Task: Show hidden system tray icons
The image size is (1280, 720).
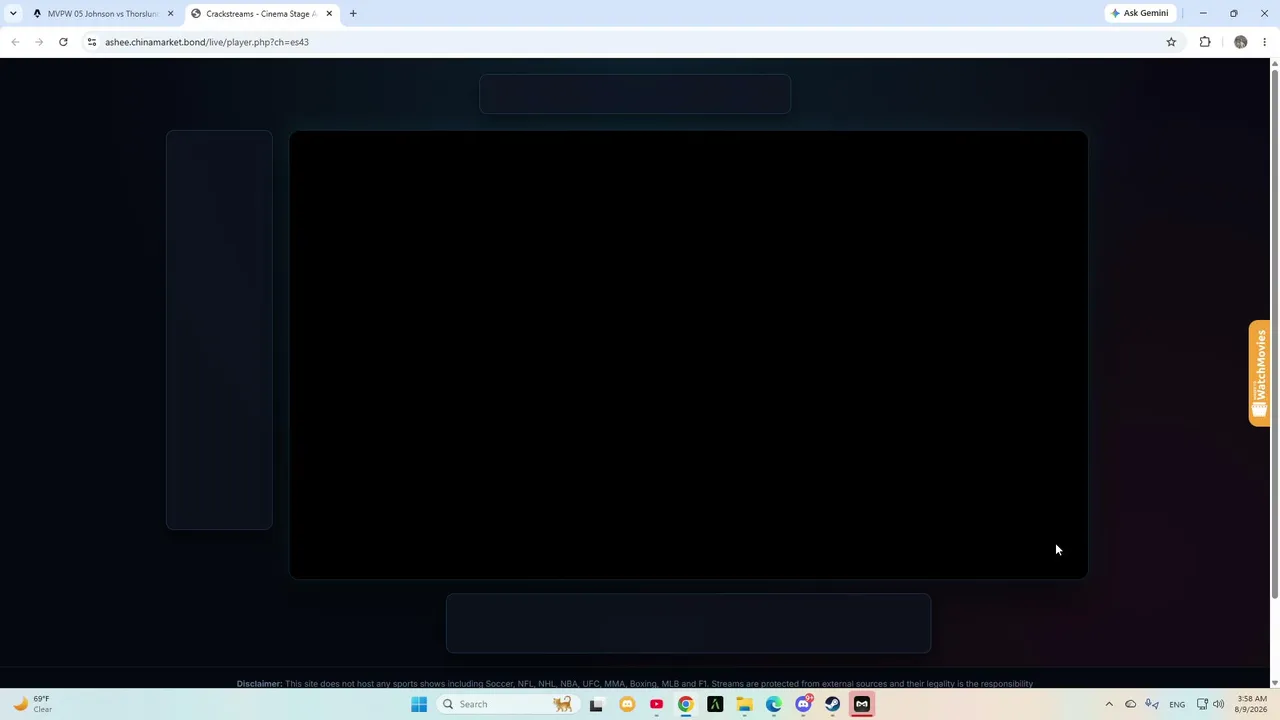Action: click(1109, 704)
